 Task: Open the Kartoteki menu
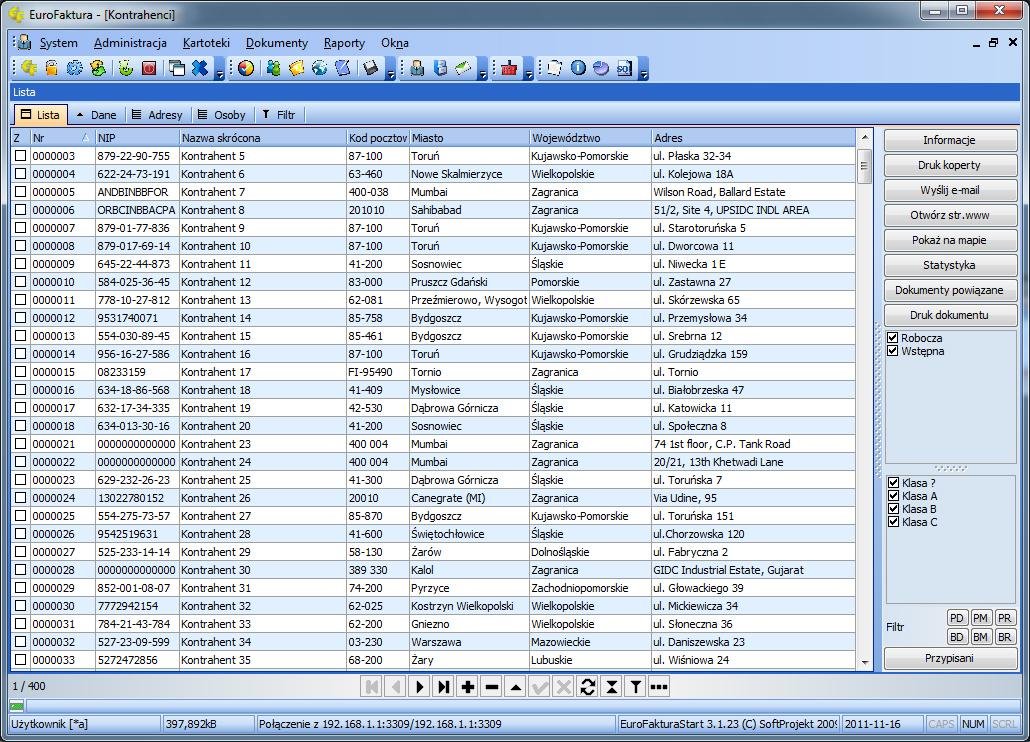click(206, 43)
